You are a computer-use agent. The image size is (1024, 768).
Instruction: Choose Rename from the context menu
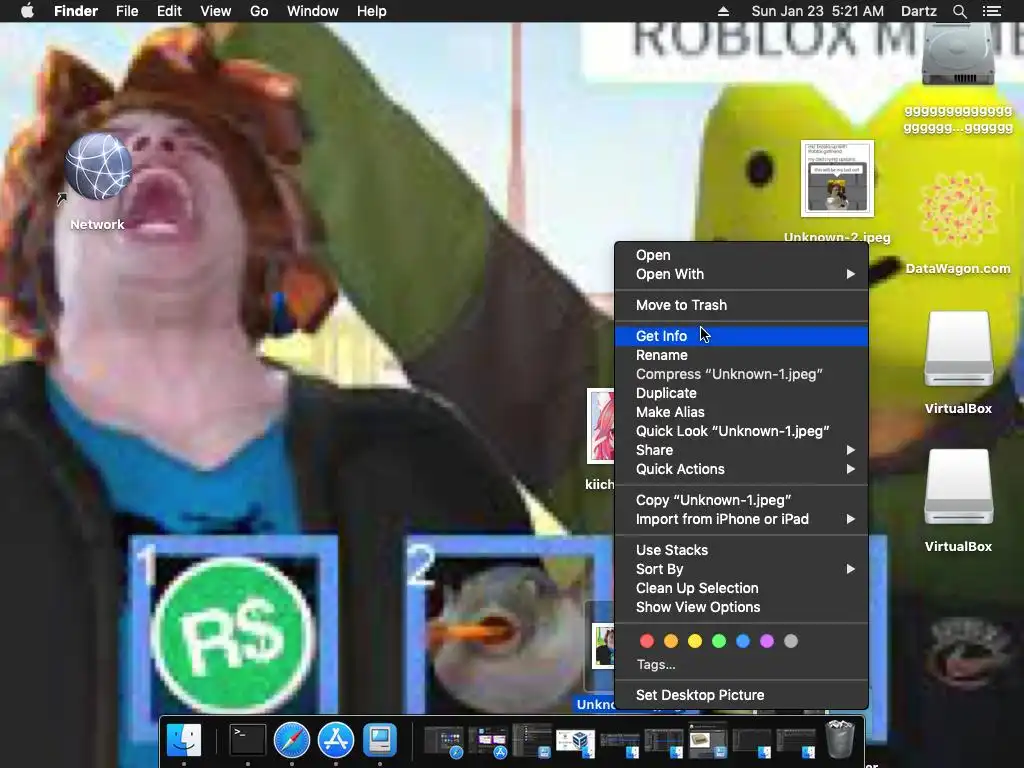point(741,355)
